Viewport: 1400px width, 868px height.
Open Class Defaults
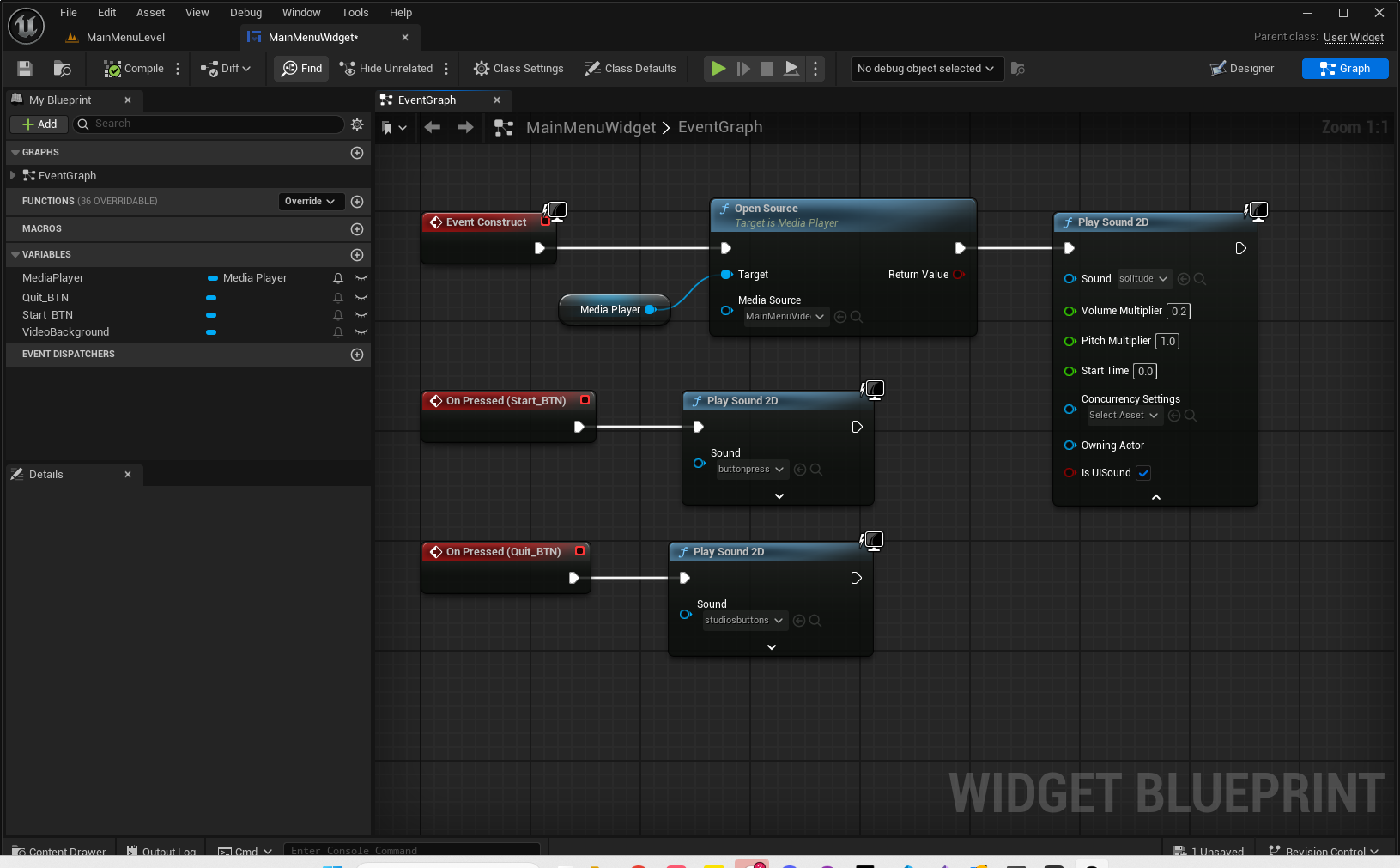[630, 69]
